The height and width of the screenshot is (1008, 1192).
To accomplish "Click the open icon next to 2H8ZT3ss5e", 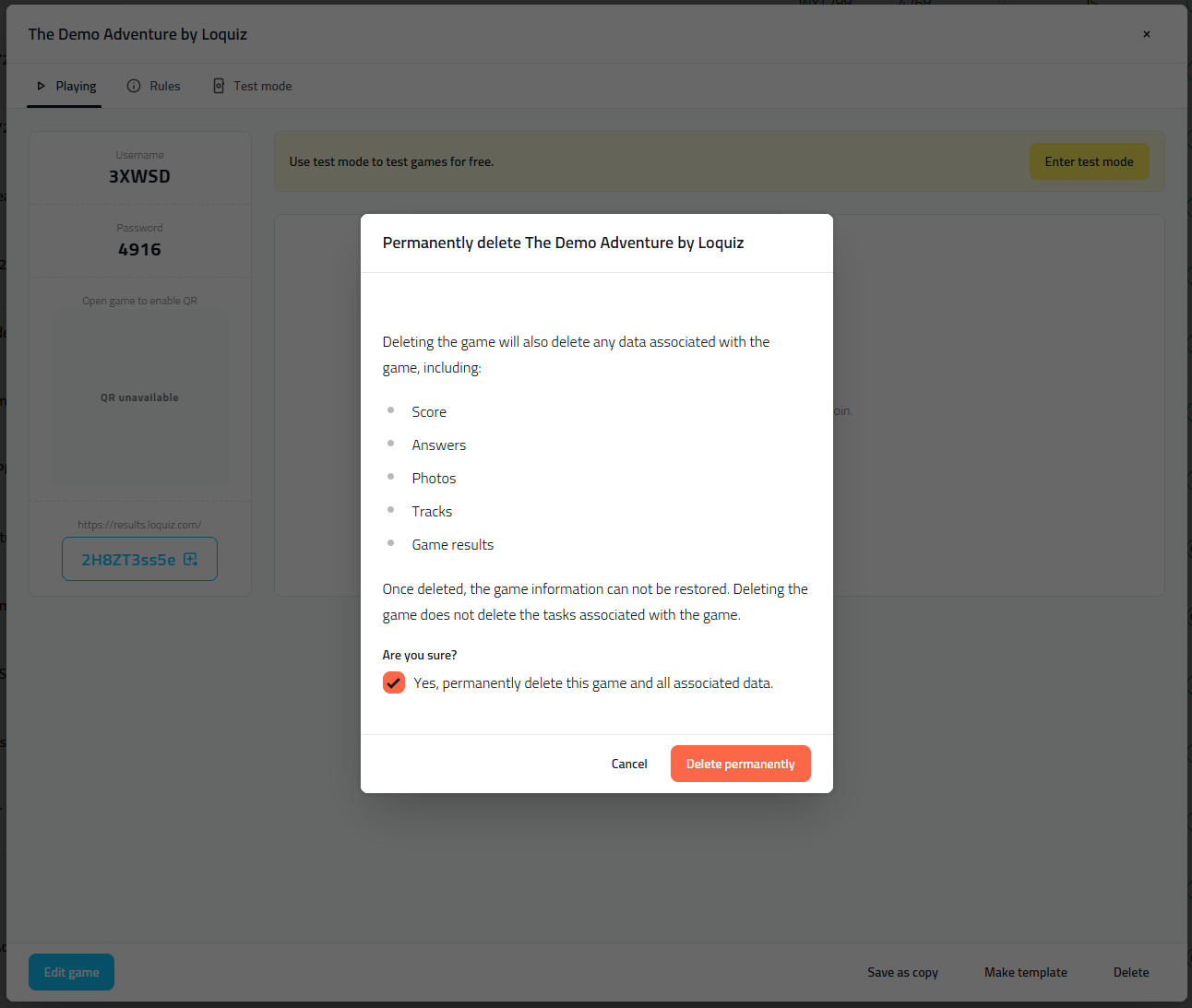I will coord(191,559).
